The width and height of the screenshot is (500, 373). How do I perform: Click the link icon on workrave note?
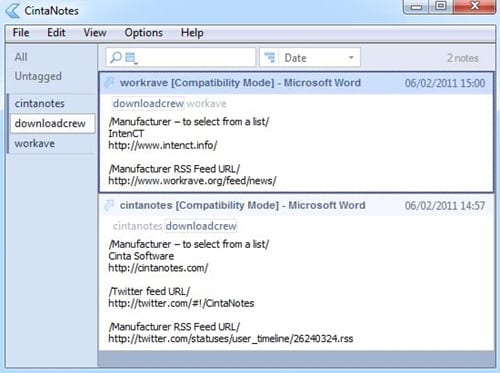click(109, 82)
